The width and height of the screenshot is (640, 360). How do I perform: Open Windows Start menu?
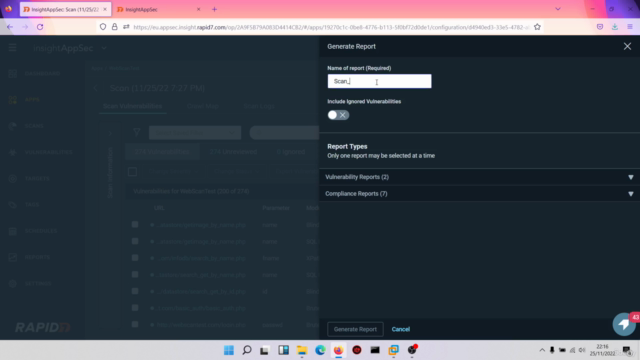[x=229, y=350]
